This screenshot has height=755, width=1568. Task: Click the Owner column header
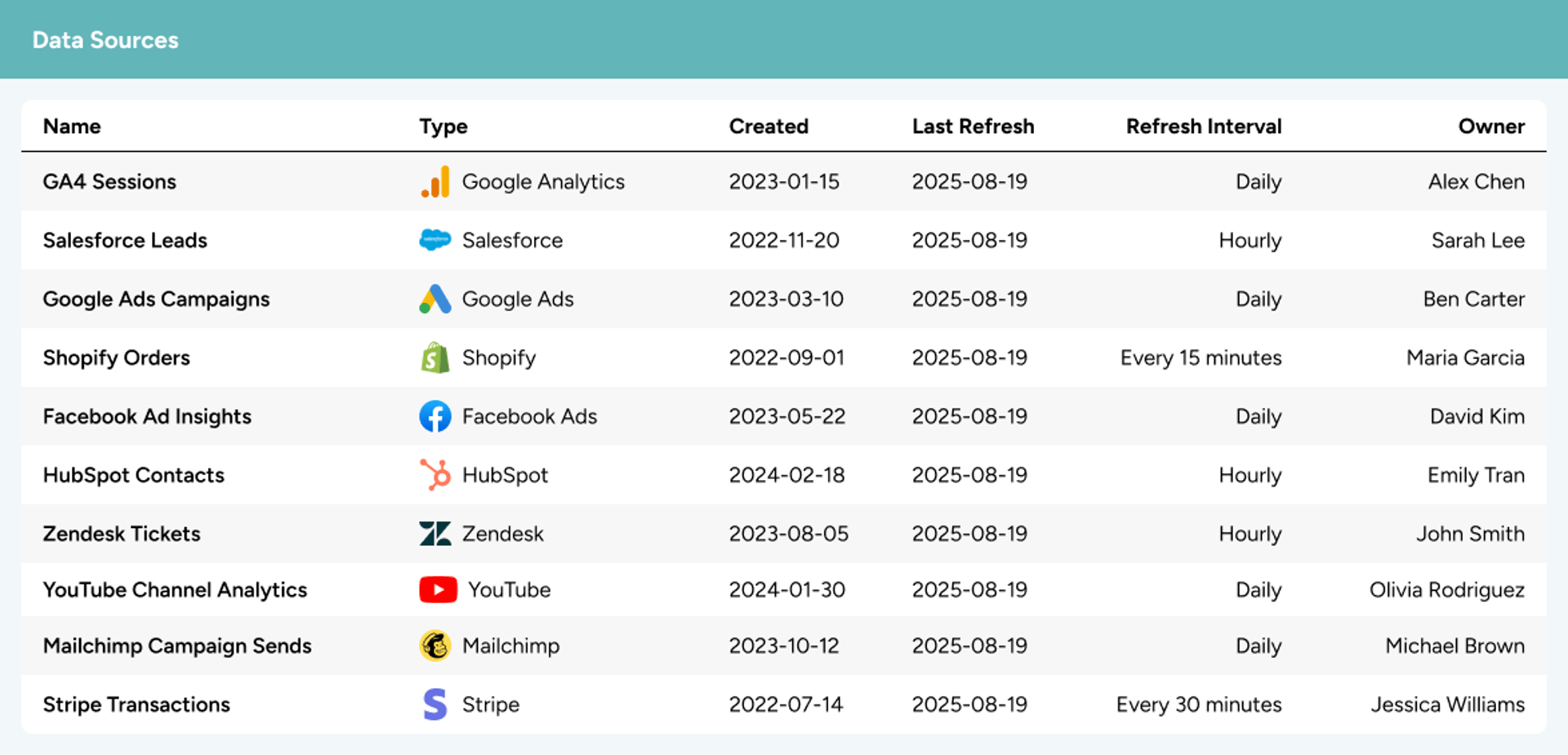[1490, 127]
